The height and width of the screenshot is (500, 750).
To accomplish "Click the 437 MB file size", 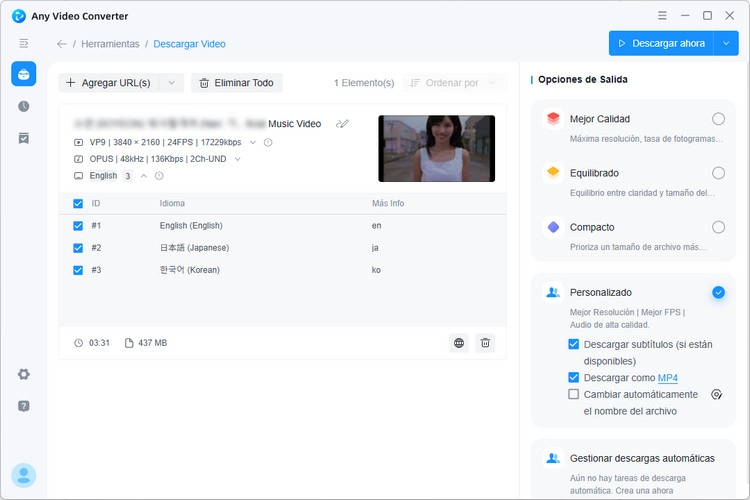I will tap(153, 343).
